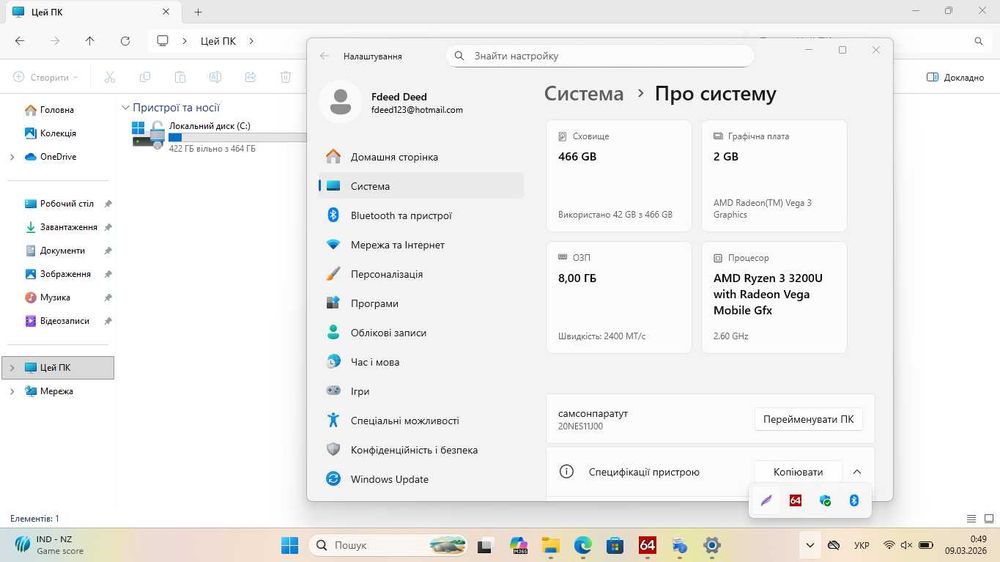Collapse Специфікації пристрою section chevron
Image resolution: width=1000 pixels, height=562 pixels.
click(x=857, y=472)
